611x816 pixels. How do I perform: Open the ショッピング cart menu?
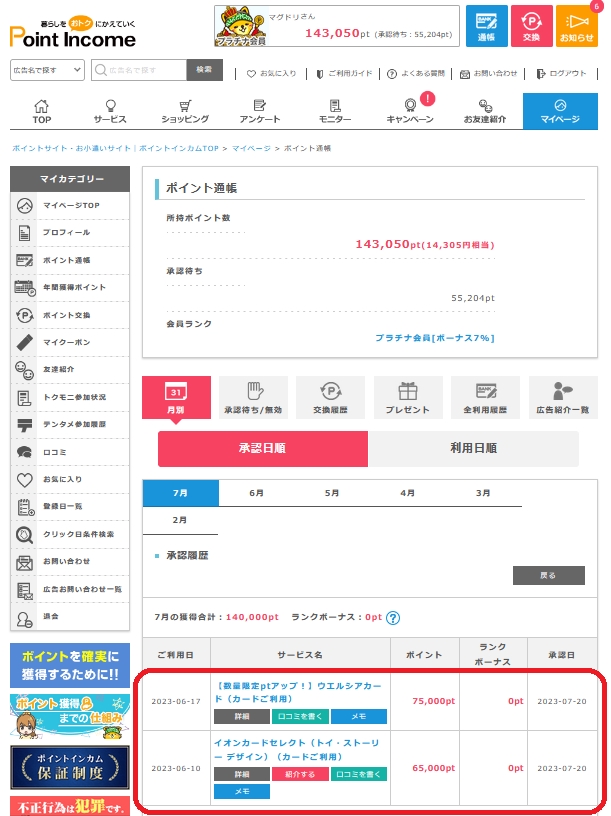tap(185, 111)
